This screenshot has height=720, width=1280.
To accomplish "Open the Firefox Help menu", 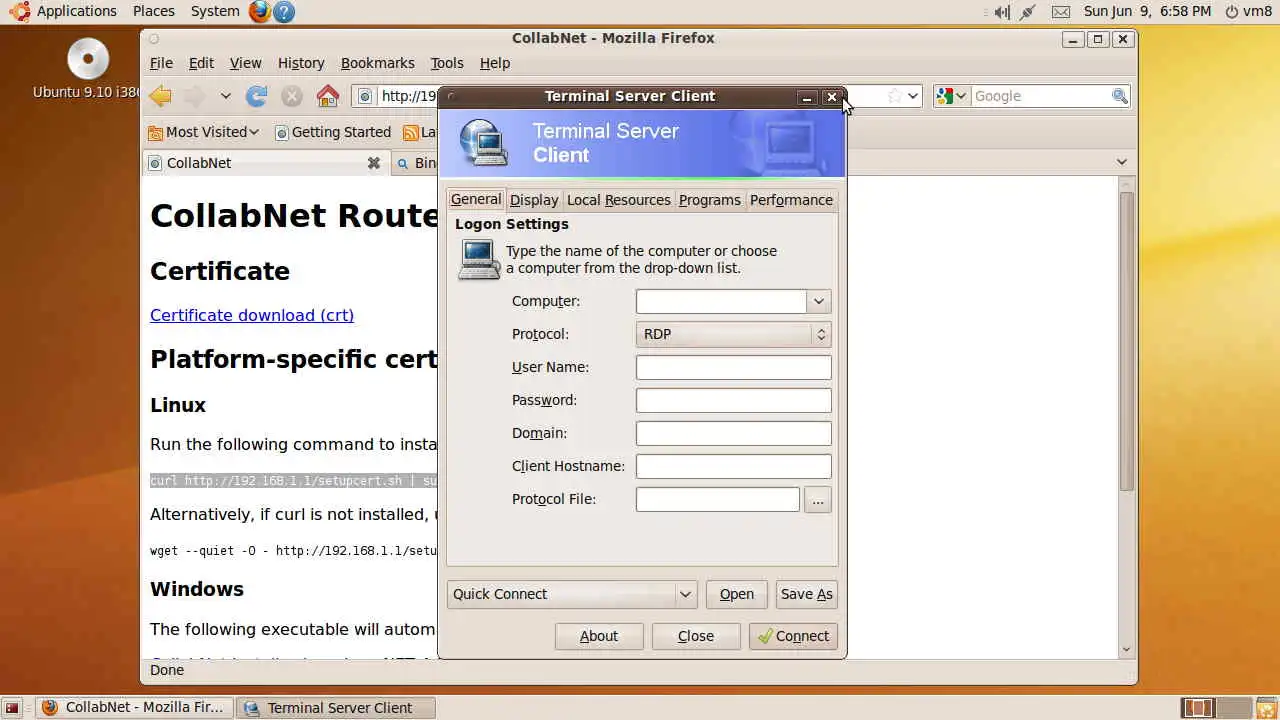I will (x=495, y=63).
